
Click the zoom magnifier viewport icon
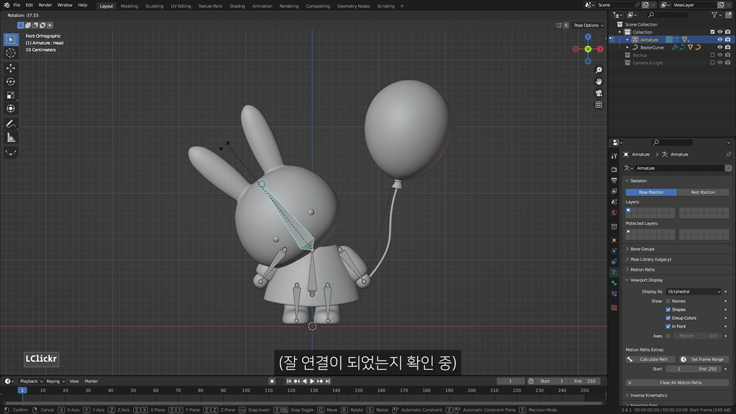598,70
